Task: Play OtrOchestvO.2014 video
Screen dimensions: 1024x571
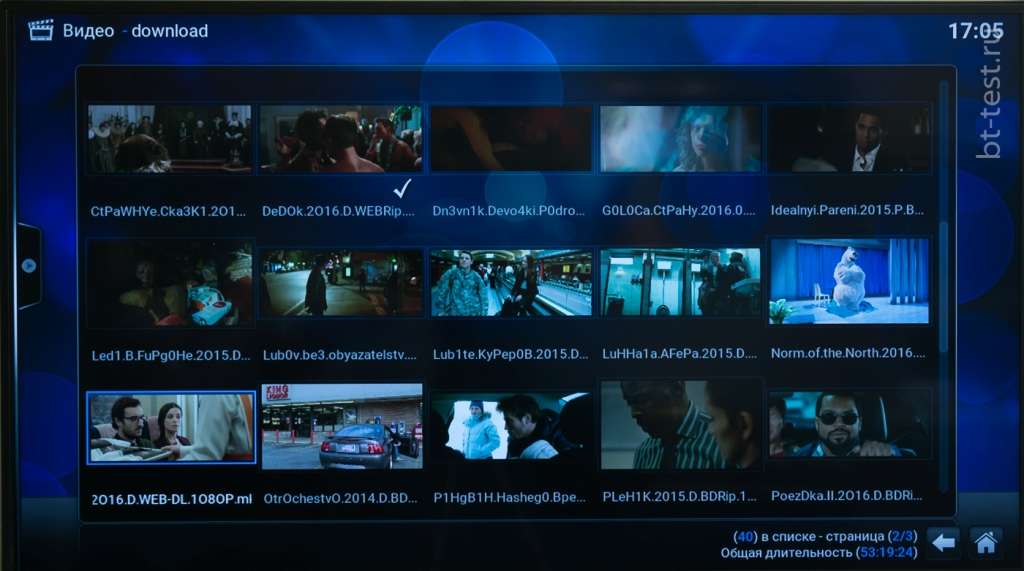Action: pos(341,426)
